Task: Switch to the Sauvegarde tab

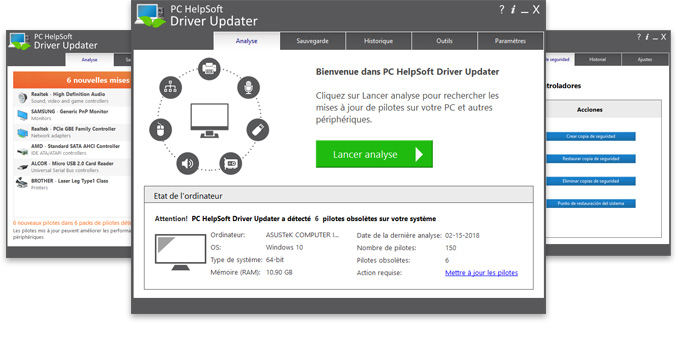Action: pyautogui.click(x=313, y=41)
